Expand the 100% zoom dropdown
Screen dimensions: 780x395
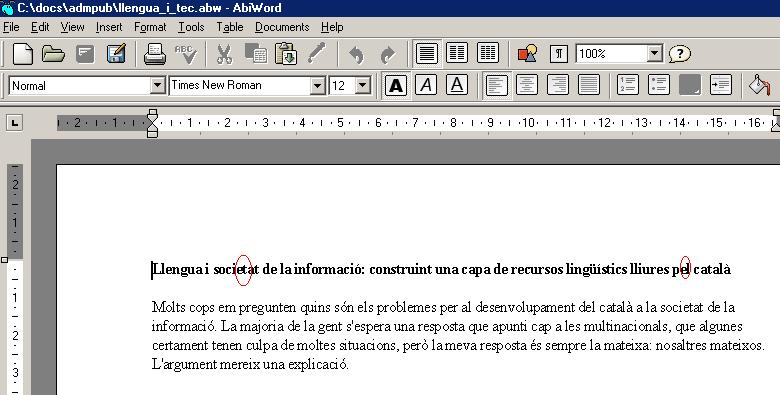coord(655,53)
